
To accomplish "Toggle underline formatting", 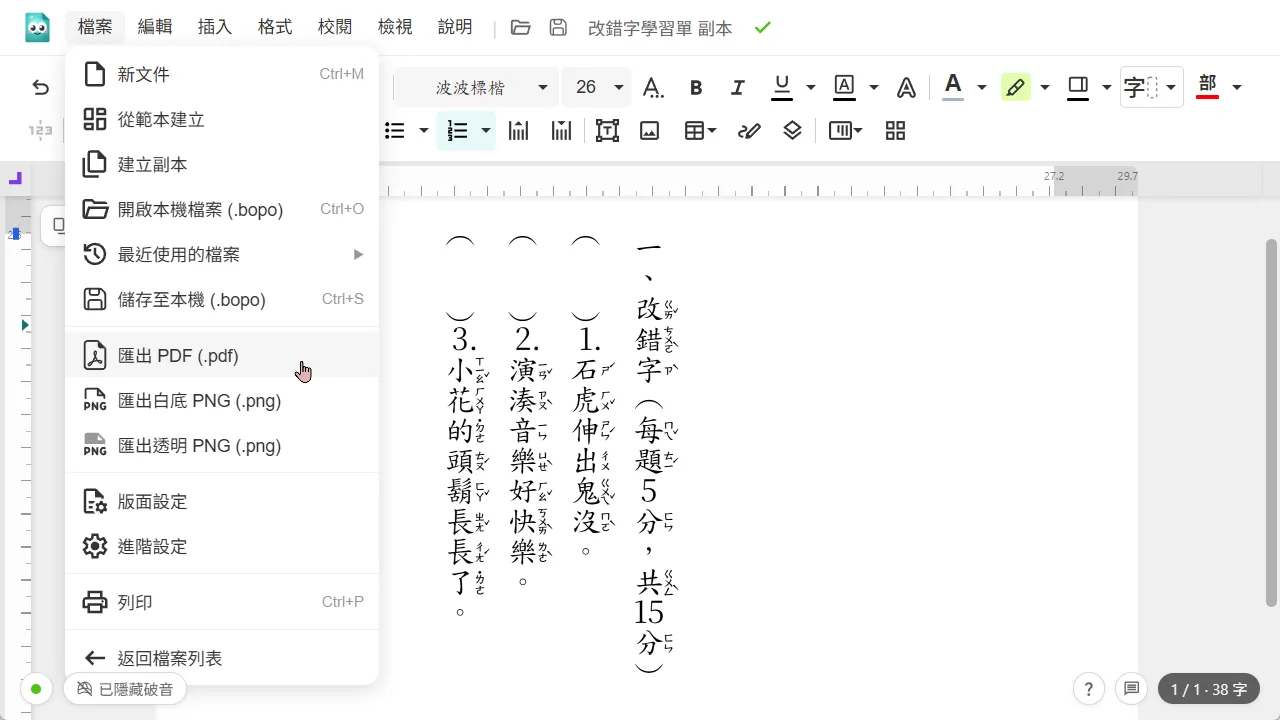I will 782,88.
